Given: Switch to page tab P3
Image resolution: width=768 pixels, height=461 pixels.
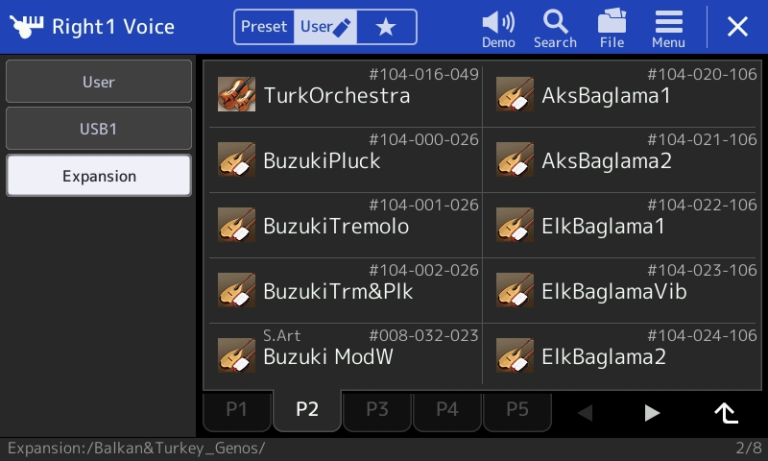Looking at the screenshot, I should [x=377, y=411].
